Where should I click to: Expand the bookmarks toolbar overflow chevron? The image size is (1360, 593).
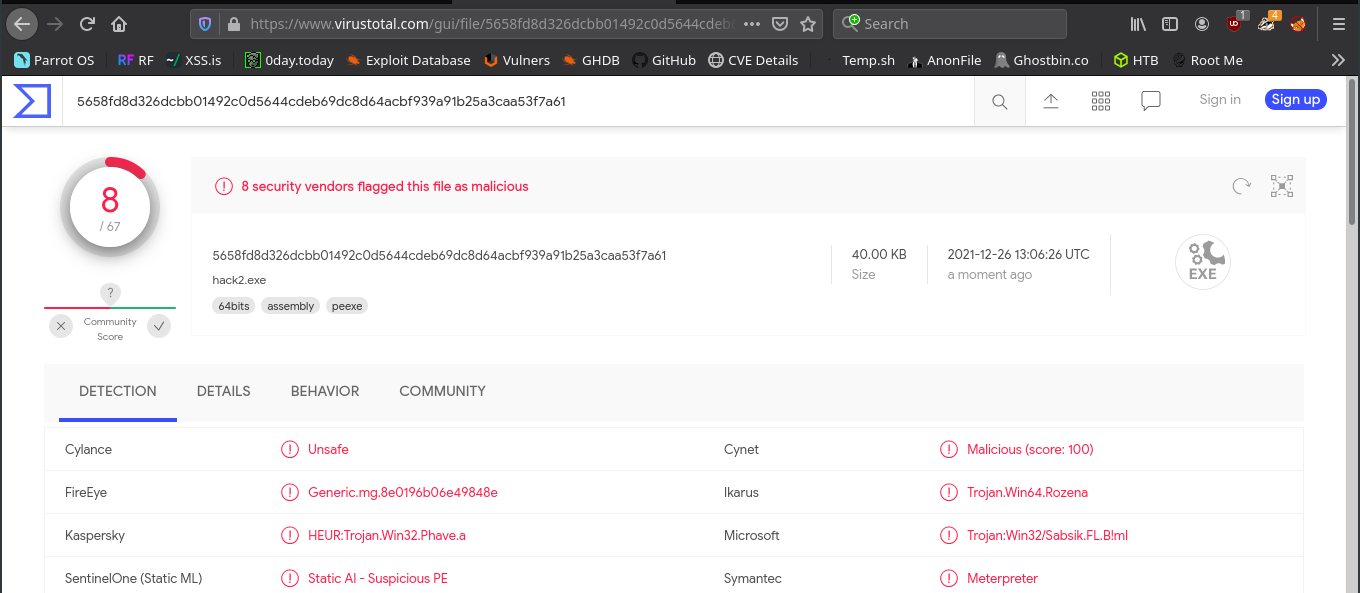(1338, 60)
